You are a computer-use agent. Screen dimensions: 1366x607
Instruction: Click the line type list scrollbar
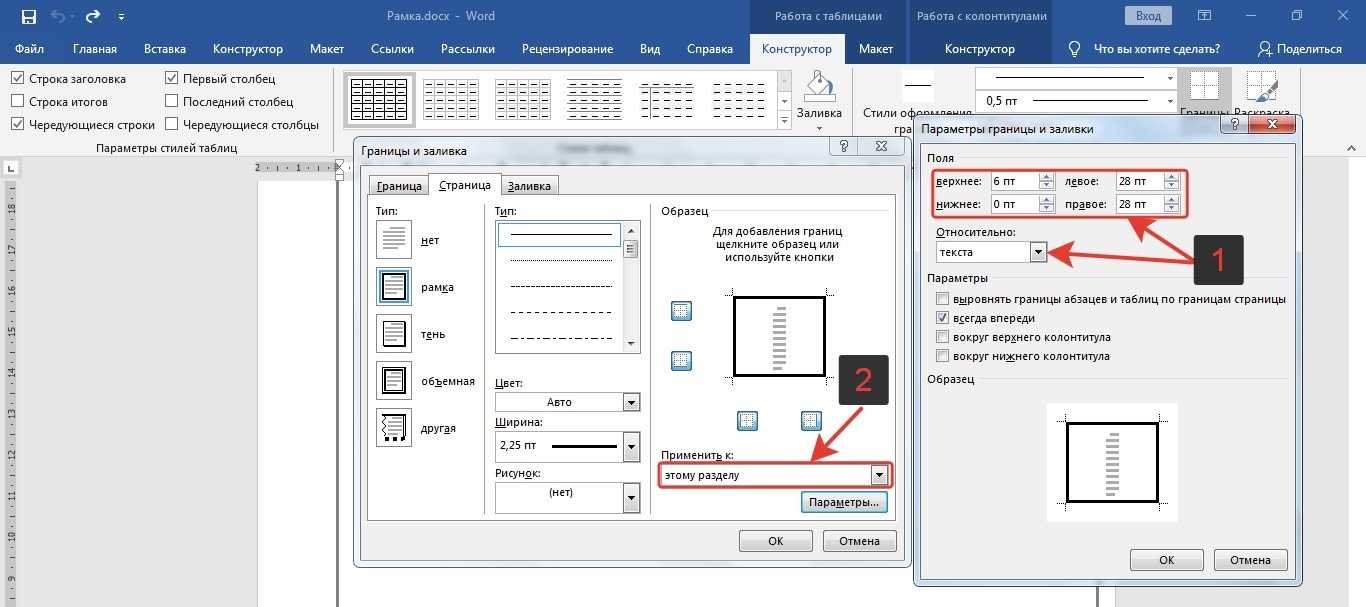point(630,286)
